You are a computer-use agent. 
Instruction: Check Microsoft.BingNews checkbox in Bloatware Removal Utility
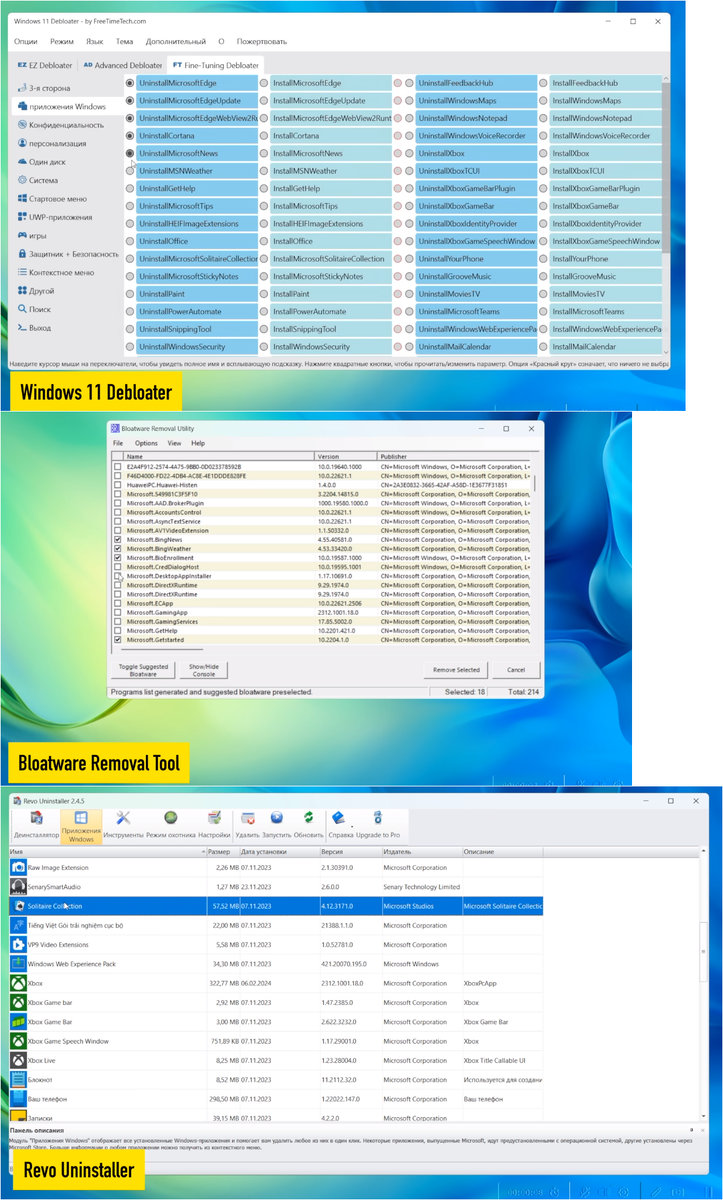[x=118, y=539]
